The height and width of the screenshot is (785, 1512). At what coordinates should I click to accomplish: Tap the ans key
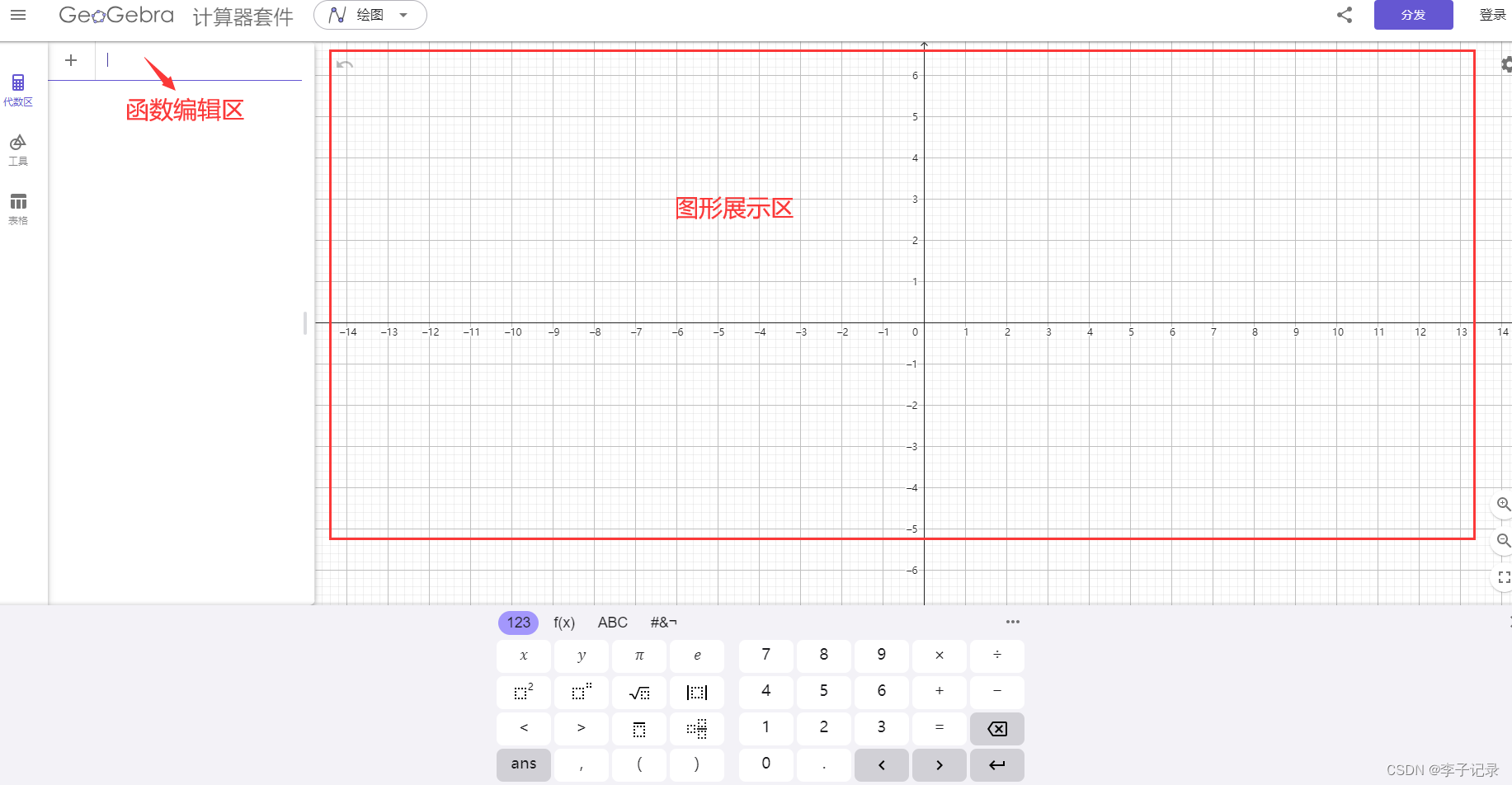point(524,764)
